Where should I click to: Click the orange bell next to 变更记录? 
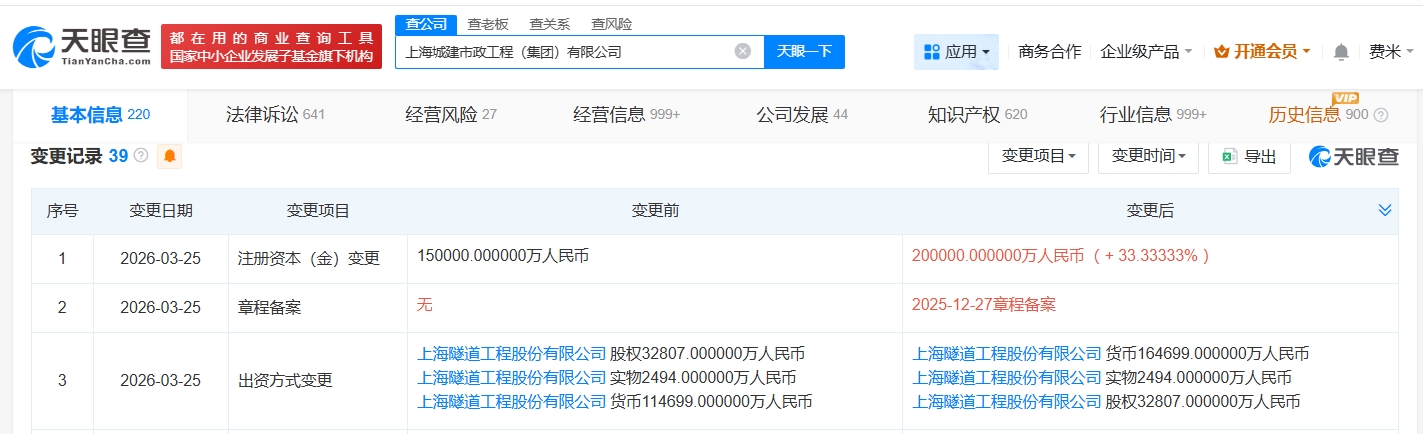169,156
